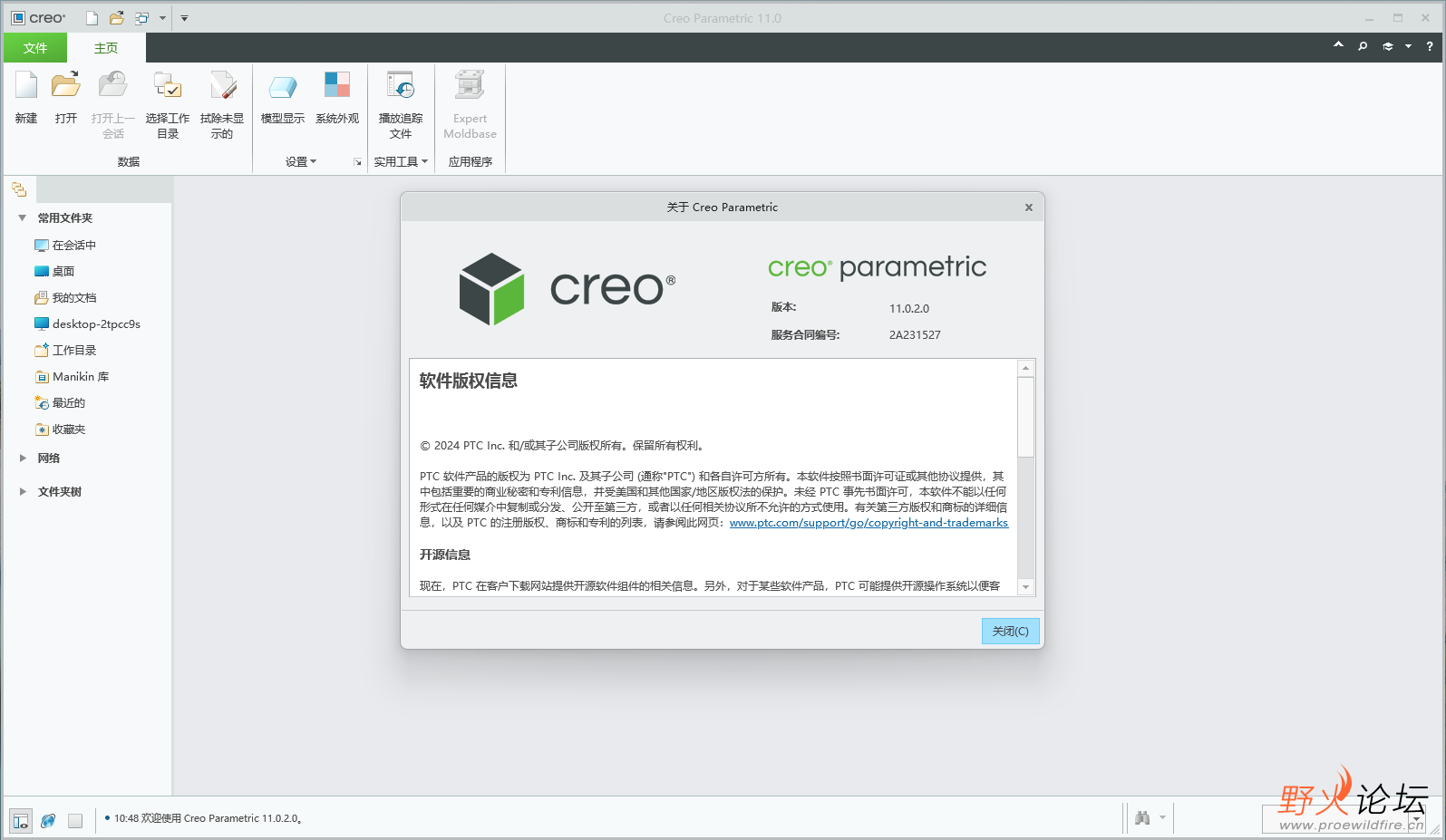Screen dimensions: 1446x840
Task: Select 收藏夹 entry
Action: point(60,430)
